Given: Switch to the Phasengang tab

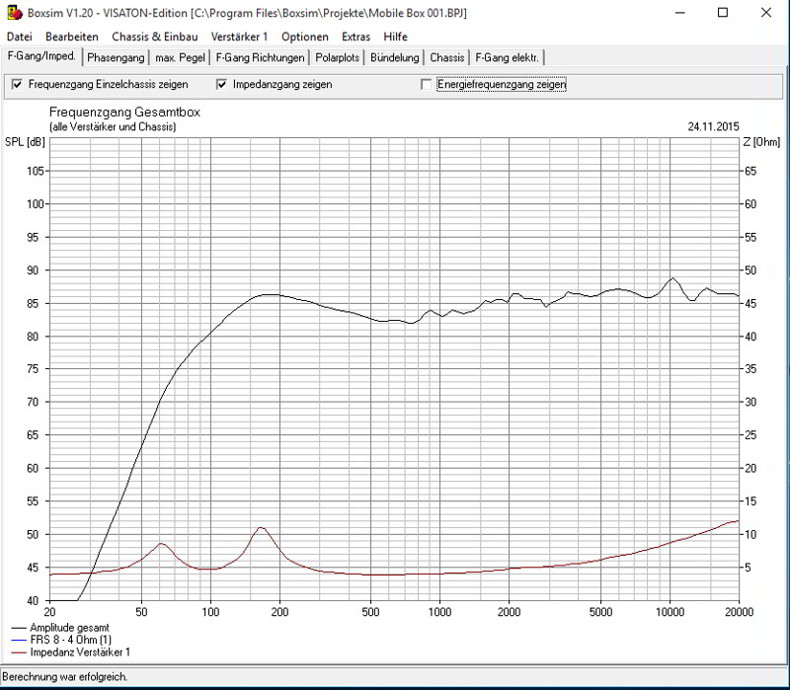Looking at the screenshot, I should [116, 58].
